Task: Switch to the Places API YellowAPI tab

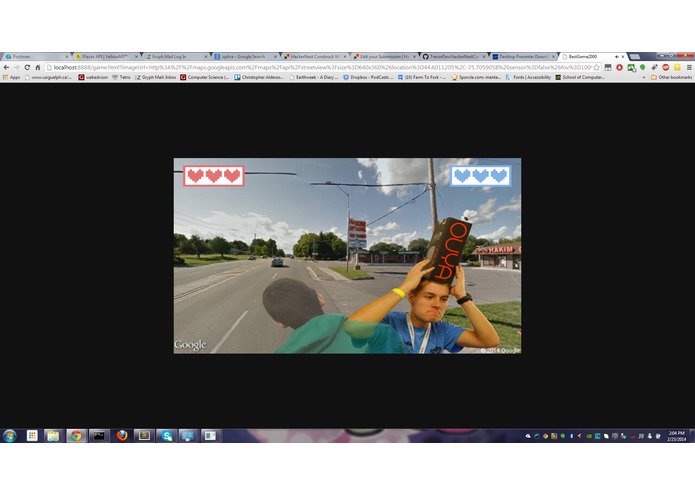Action: [105, 57]
